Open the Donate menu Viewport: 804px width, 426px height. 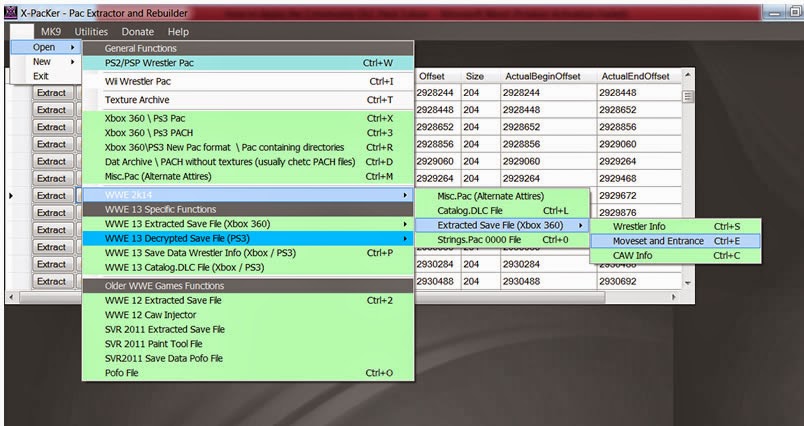coord(137,32)
